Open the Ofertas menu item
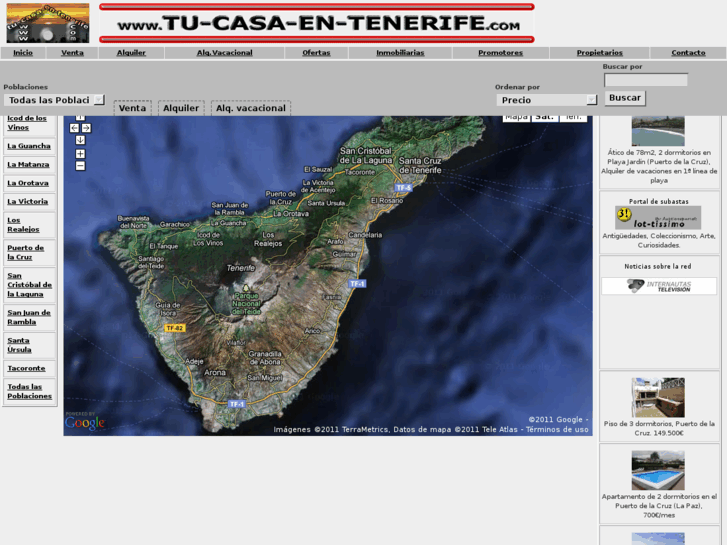Viewport: 727px width, 545px height. coord(316,52)
